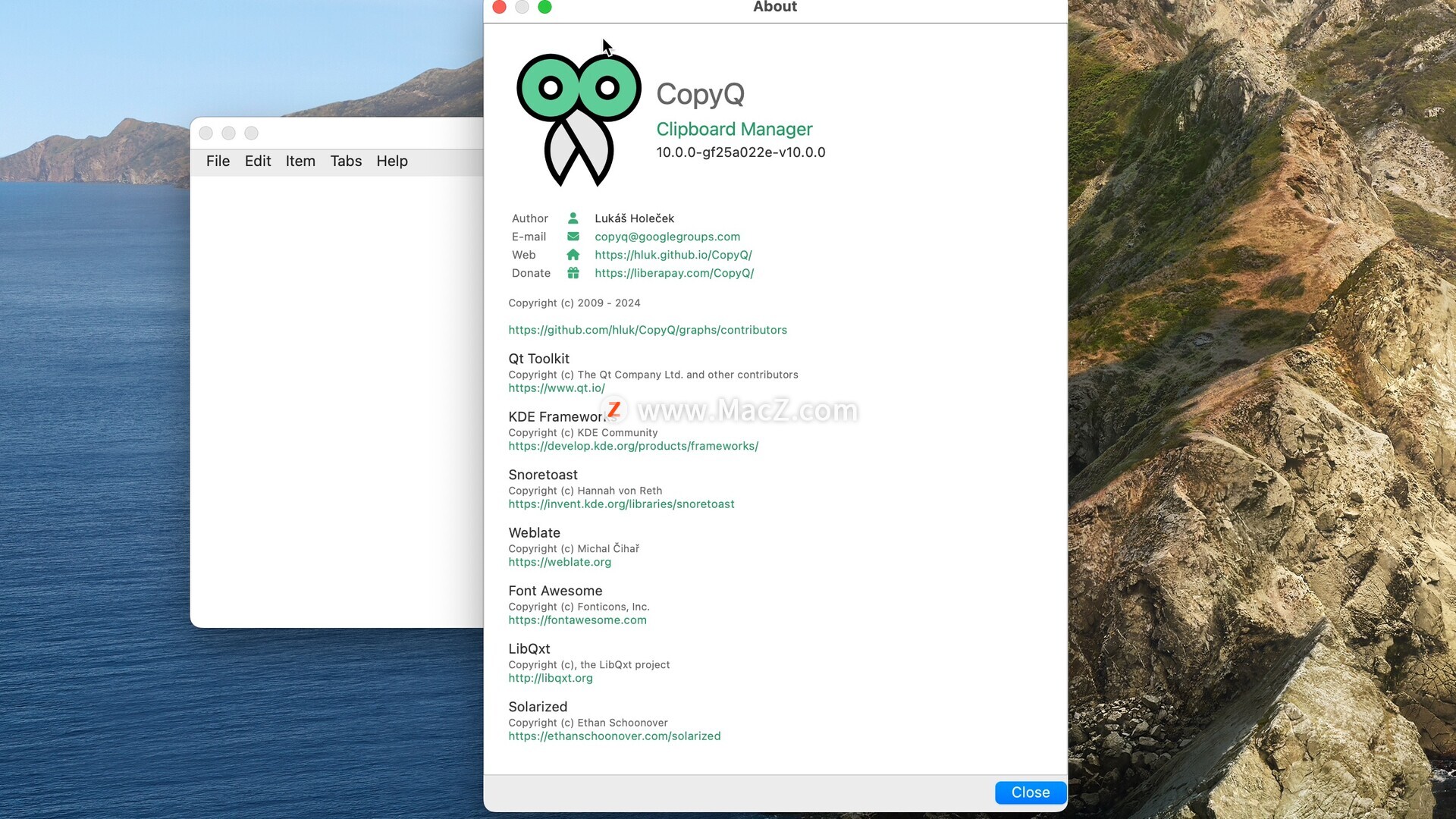Open the liberapay.com/CopyQ donate link

point(674,273)
